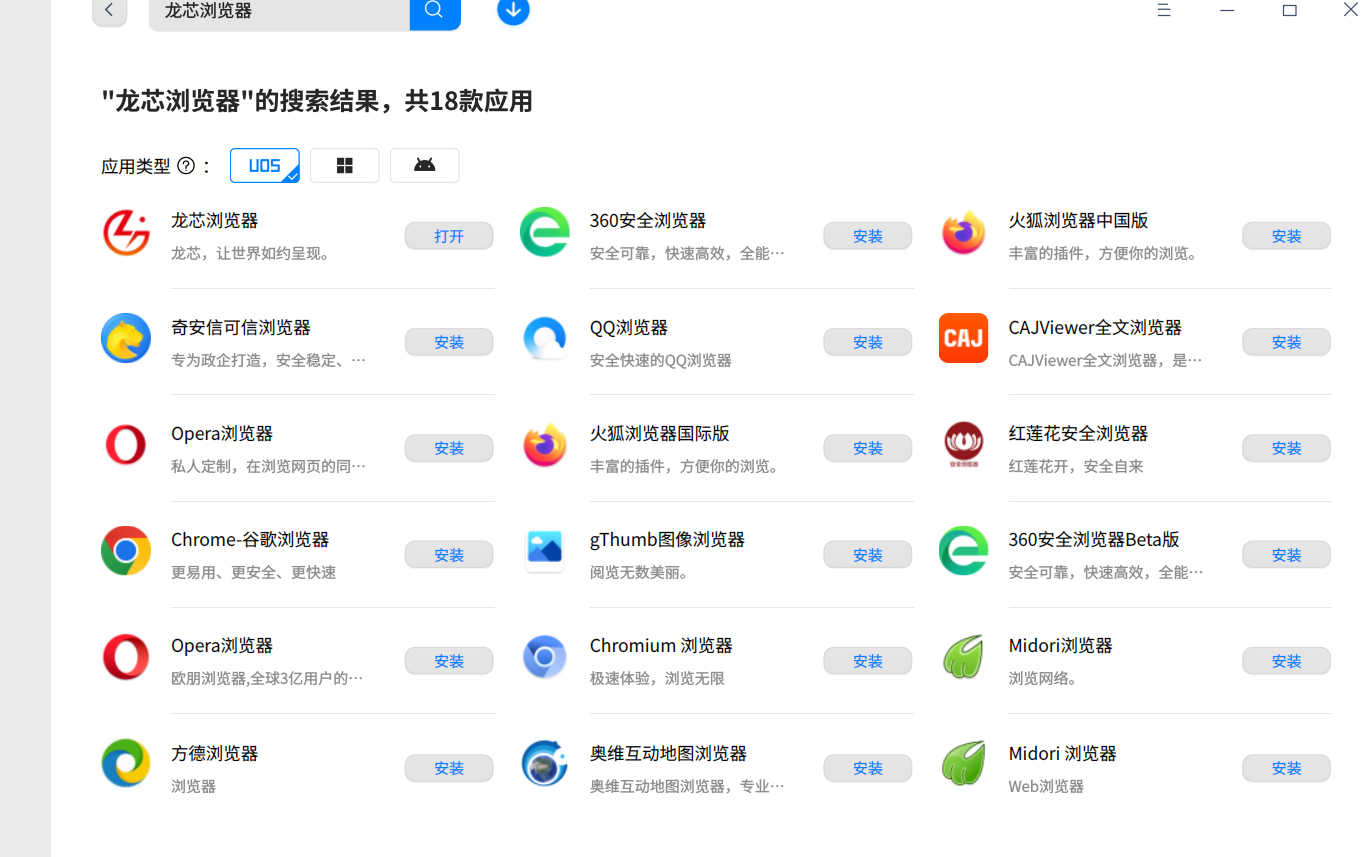This screenshot has height=857, width=1372.
Task: Open the 奇安信可信浏览器 title
Action: tap(241, 327)
